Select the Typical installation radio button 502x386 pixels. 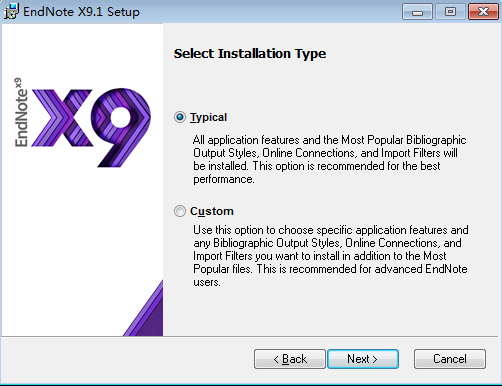click(180, 117)
